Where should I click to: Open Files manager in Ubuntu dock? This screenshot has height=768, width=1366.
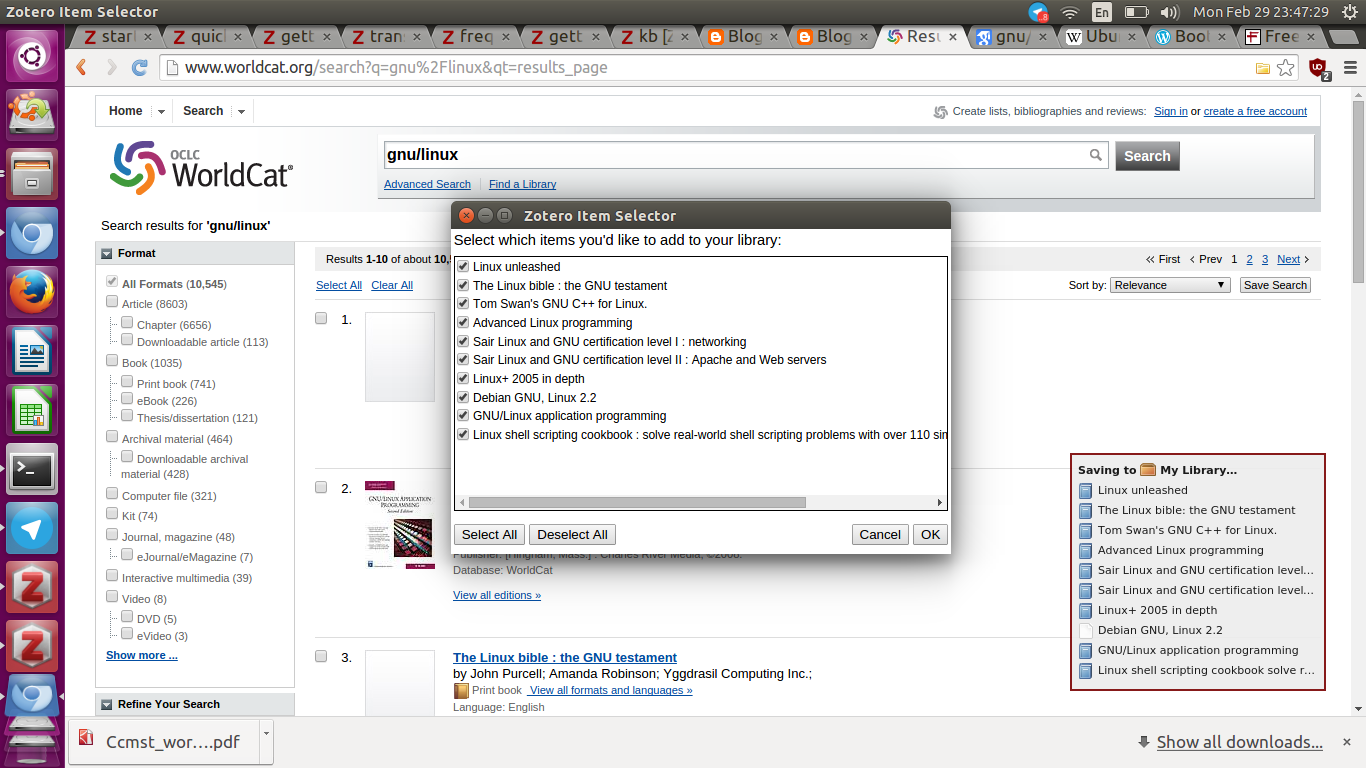[33, 174]
